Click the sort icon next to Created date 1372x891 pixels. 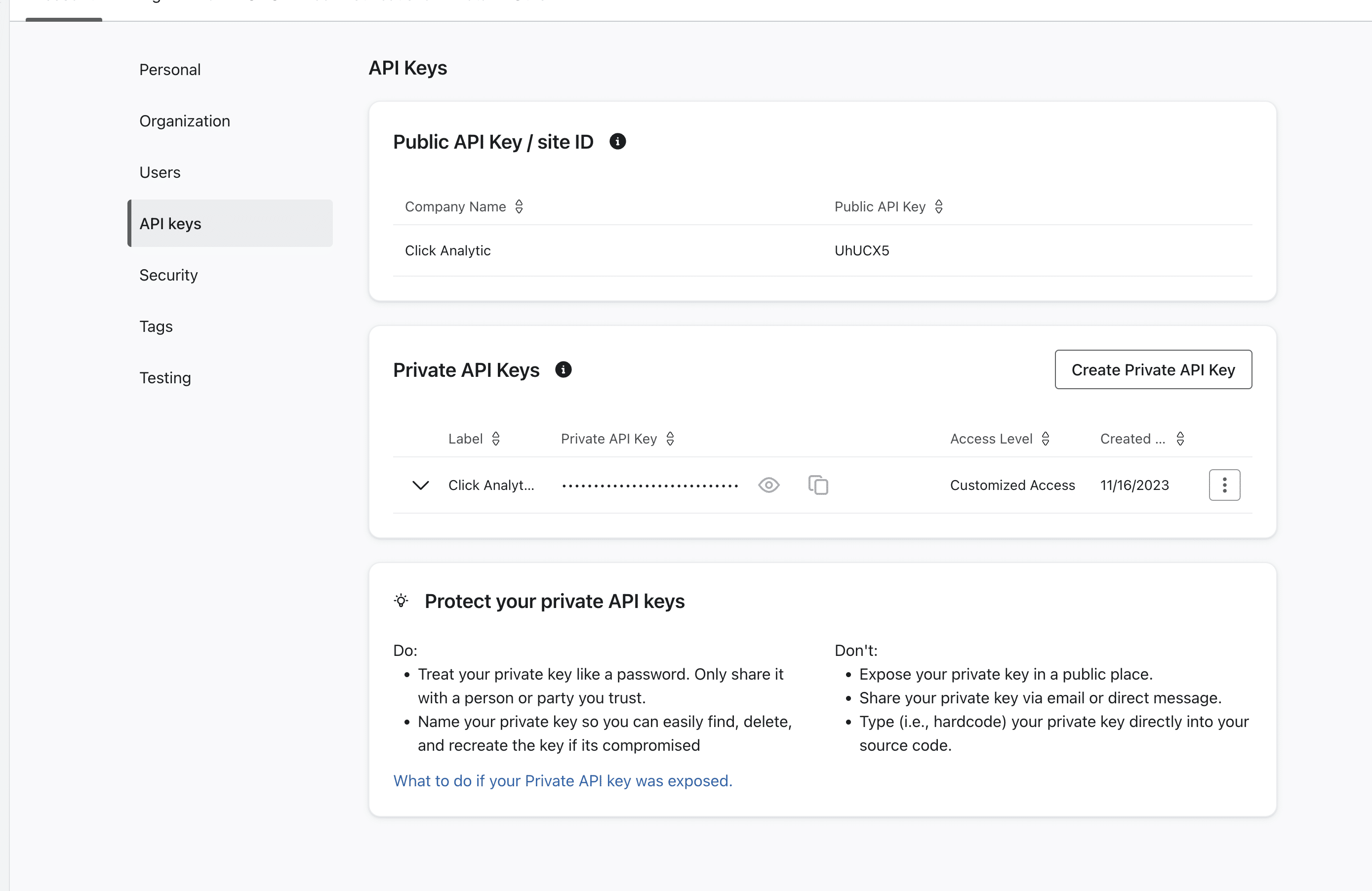click(1181, 438)
